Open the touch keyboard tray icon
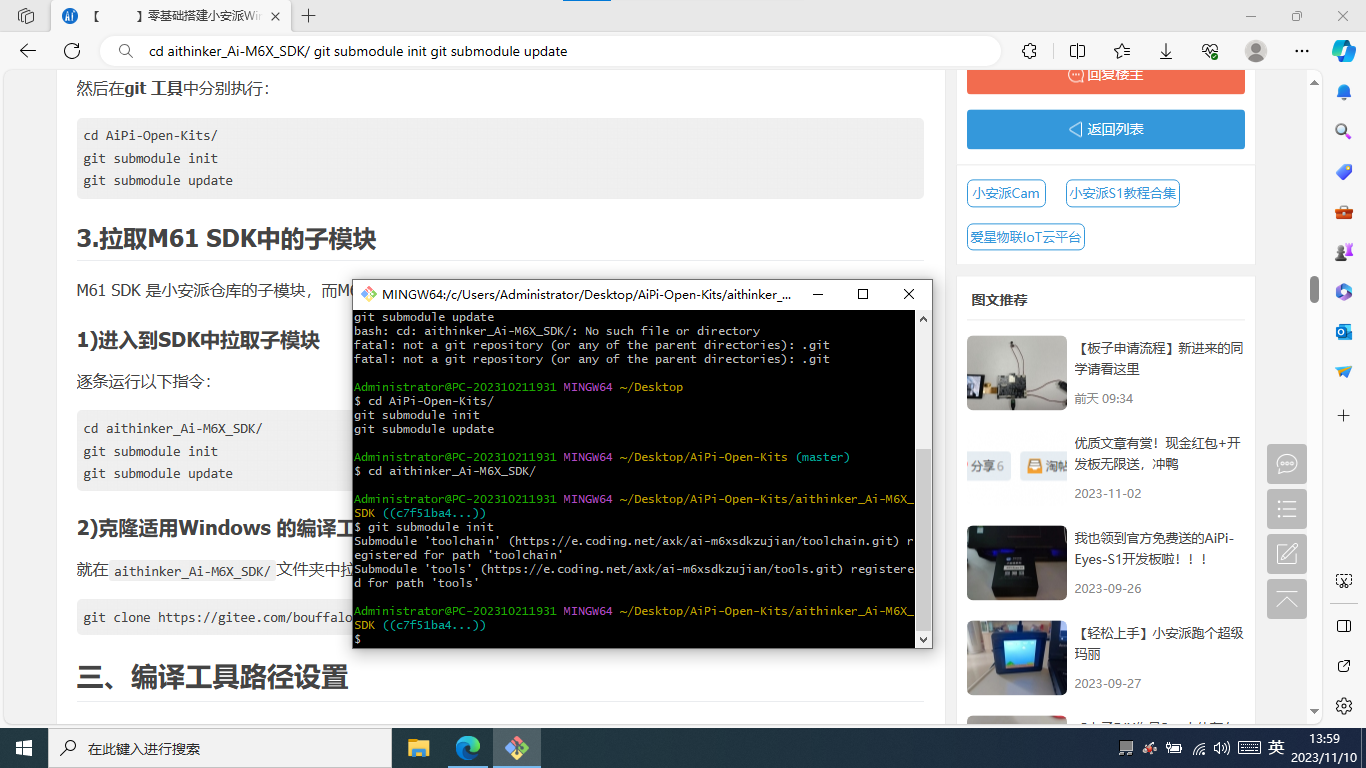The height and width of the screenshot is (768, 1366). click(x=1249, y=748)
